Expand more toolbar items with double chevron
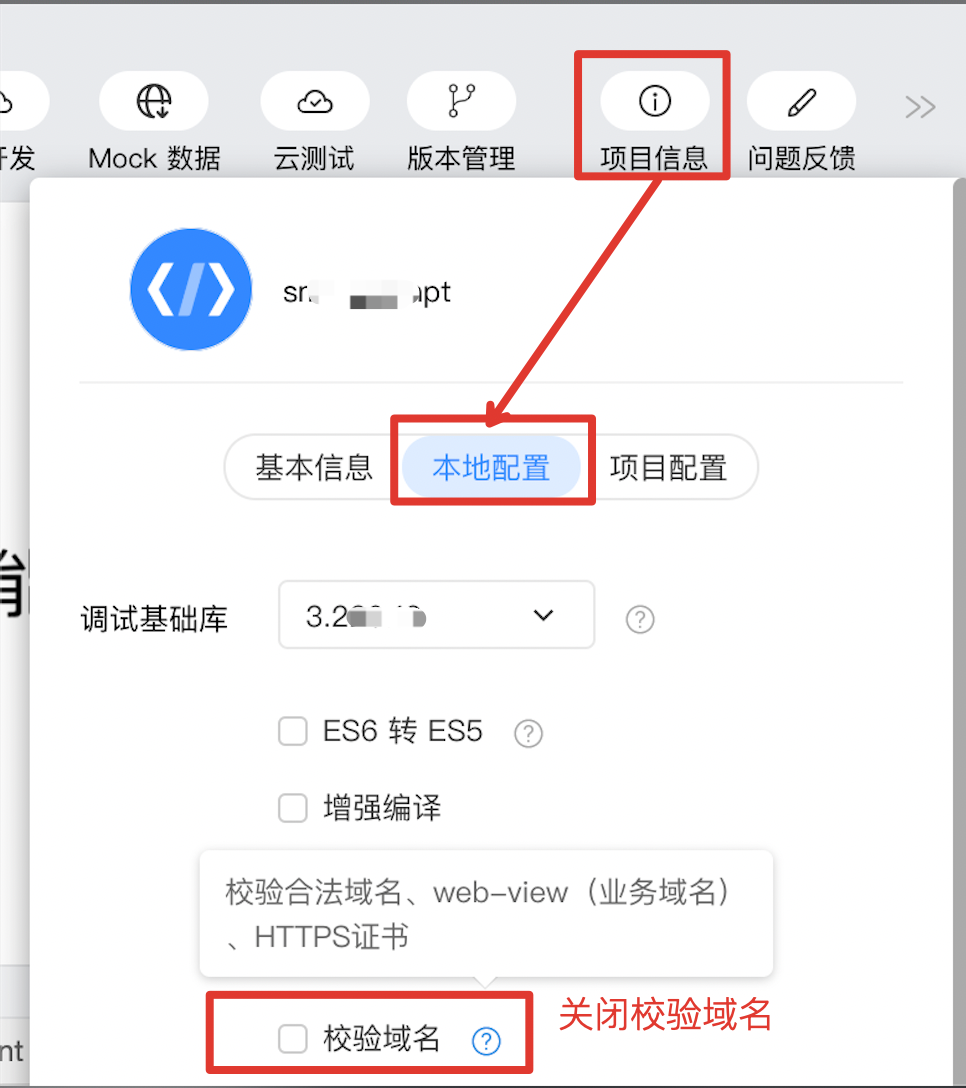The width and height of the screenshot is (966, 1088). (920, 107)
